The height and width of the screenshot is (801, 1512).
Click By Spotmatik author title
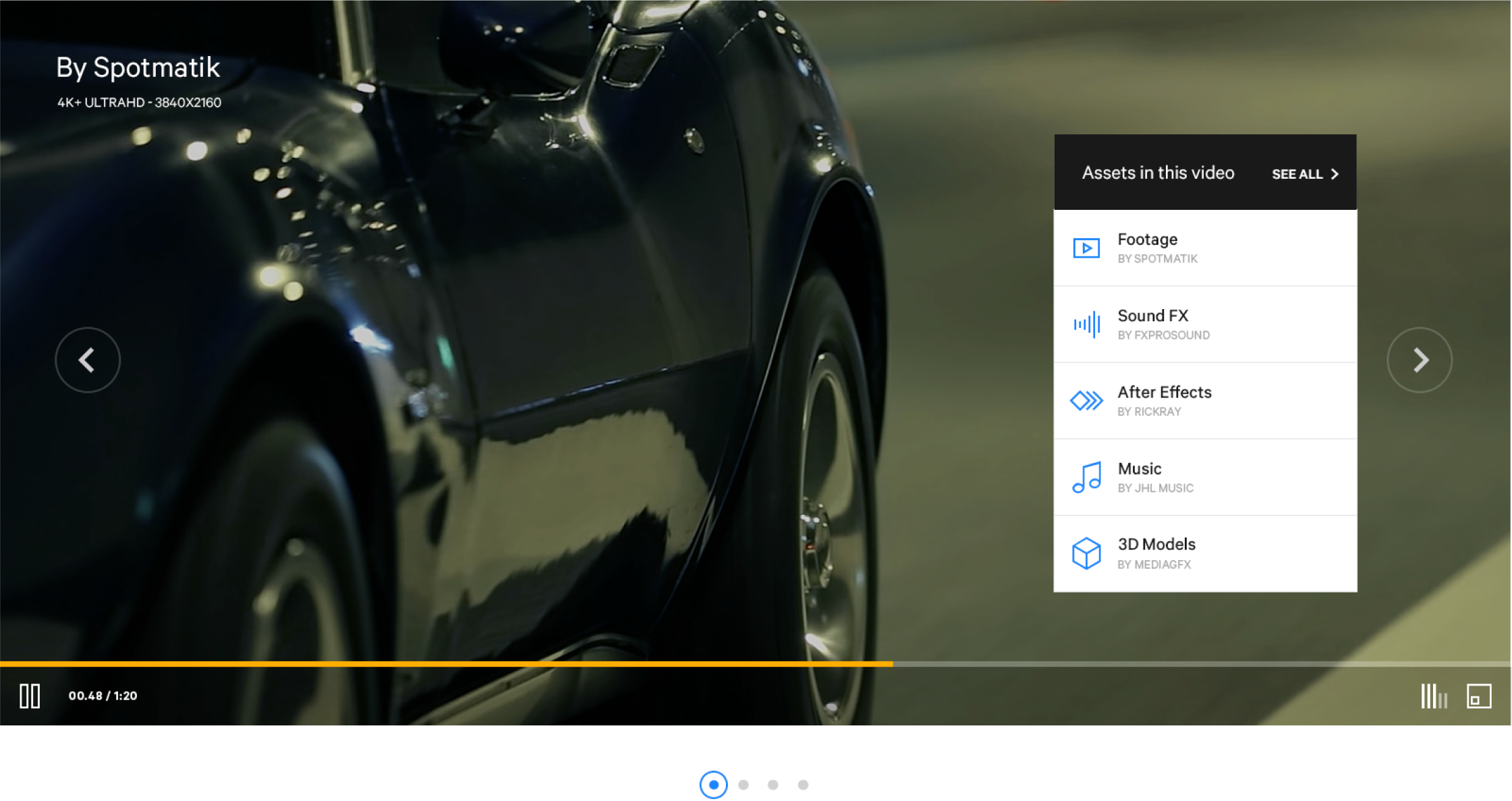138,67
